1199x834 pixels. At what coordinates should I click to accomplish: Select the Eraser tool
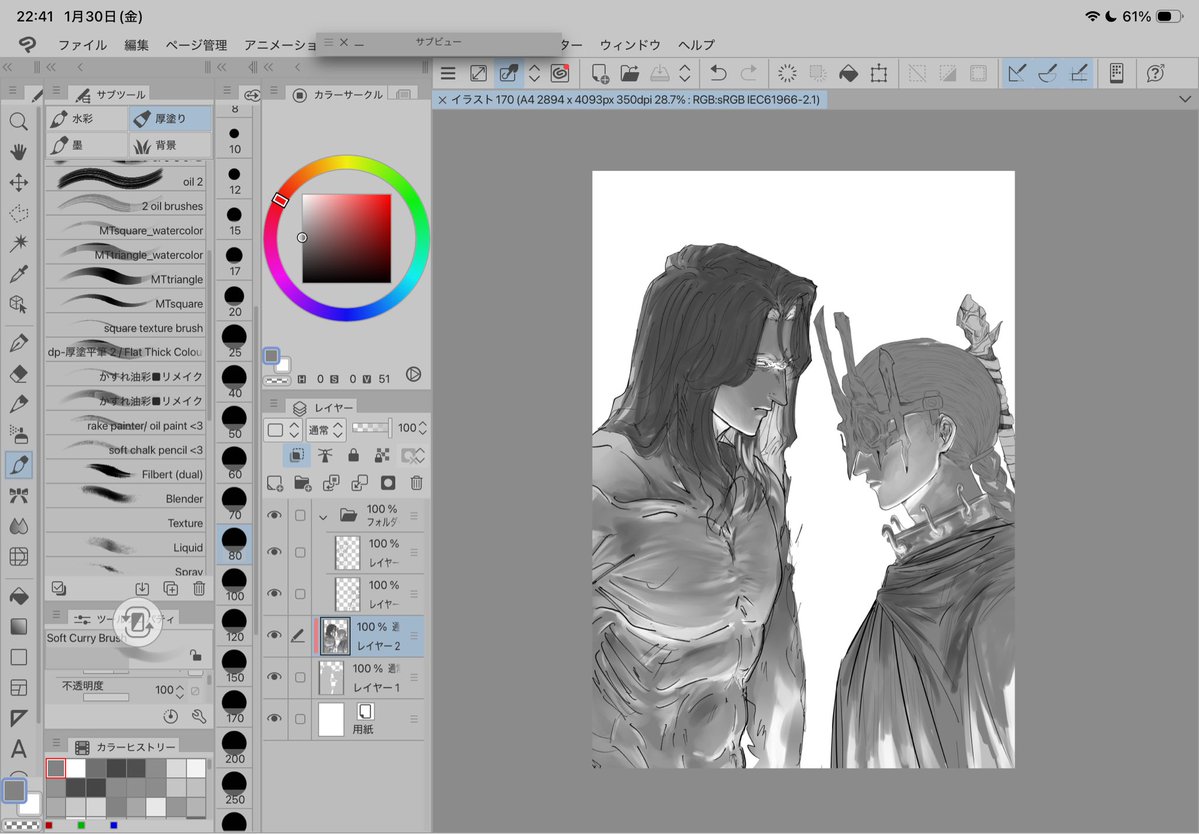[x=18, y=373]
